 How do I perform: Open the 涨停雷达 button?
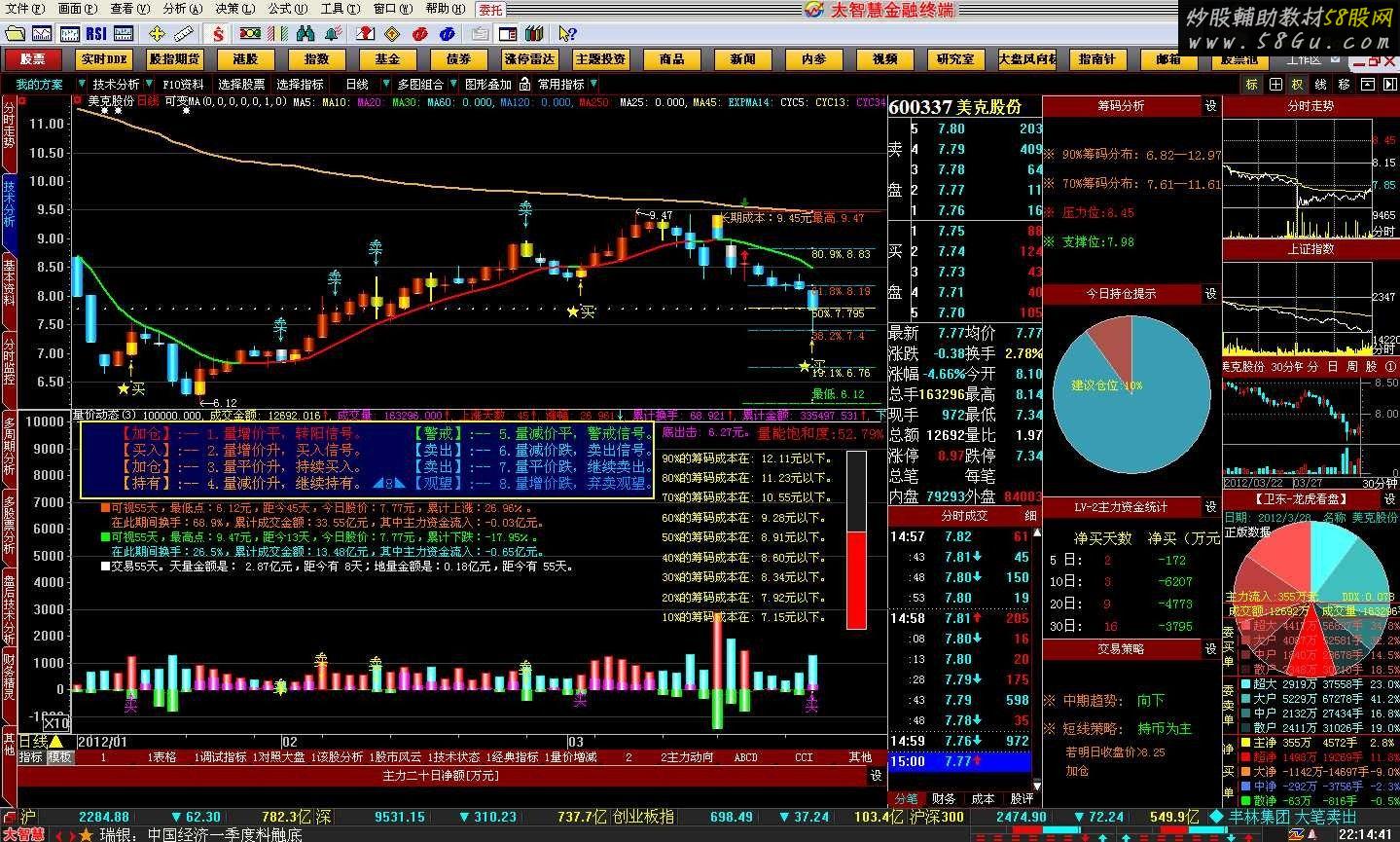click(x=529, y=59)
